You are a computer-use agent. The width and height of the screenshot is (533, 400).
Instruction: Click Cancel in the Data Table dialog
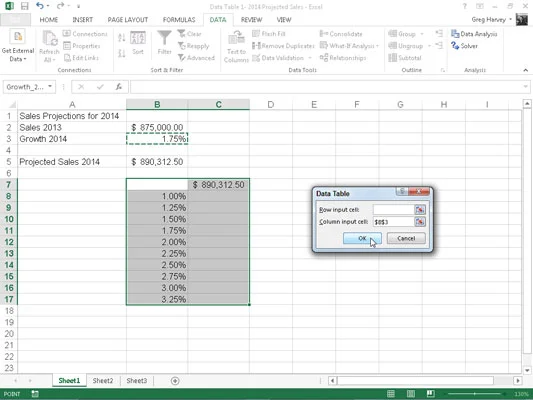tap(406, 238)
